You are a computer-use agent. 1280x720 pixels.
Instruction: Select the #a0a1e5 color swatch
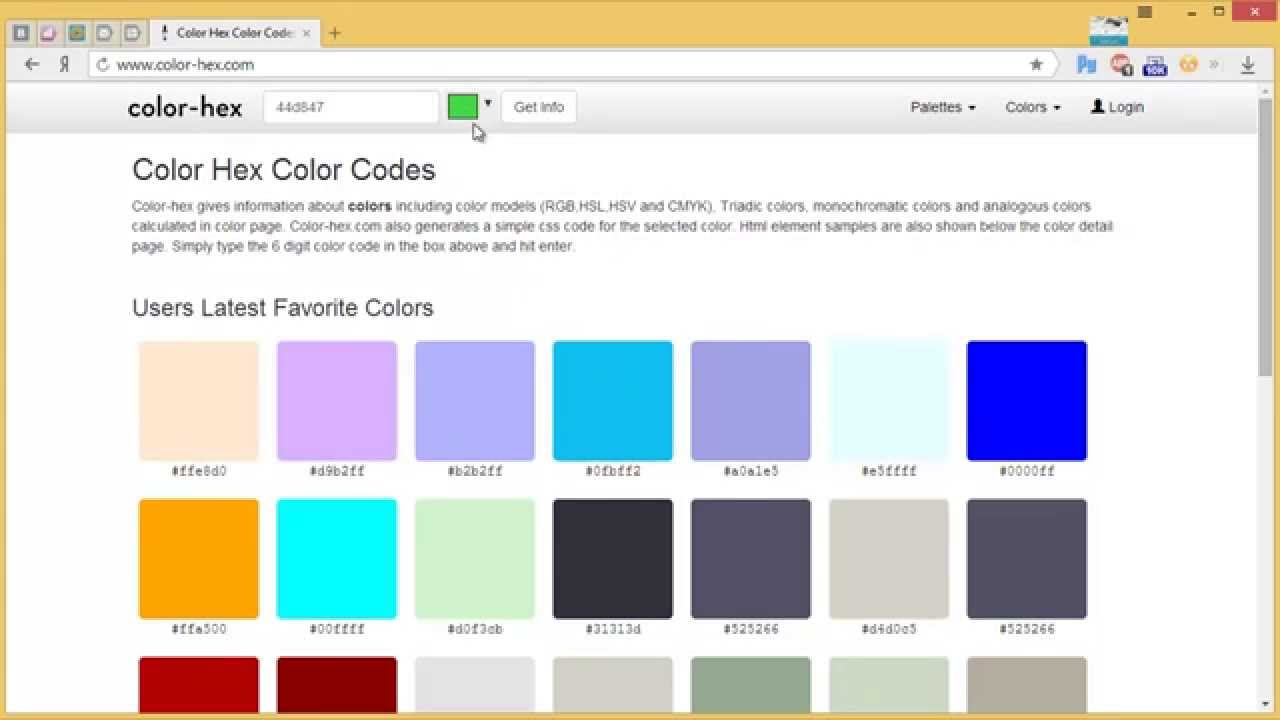pyautogui.click(x=751, y=401)
